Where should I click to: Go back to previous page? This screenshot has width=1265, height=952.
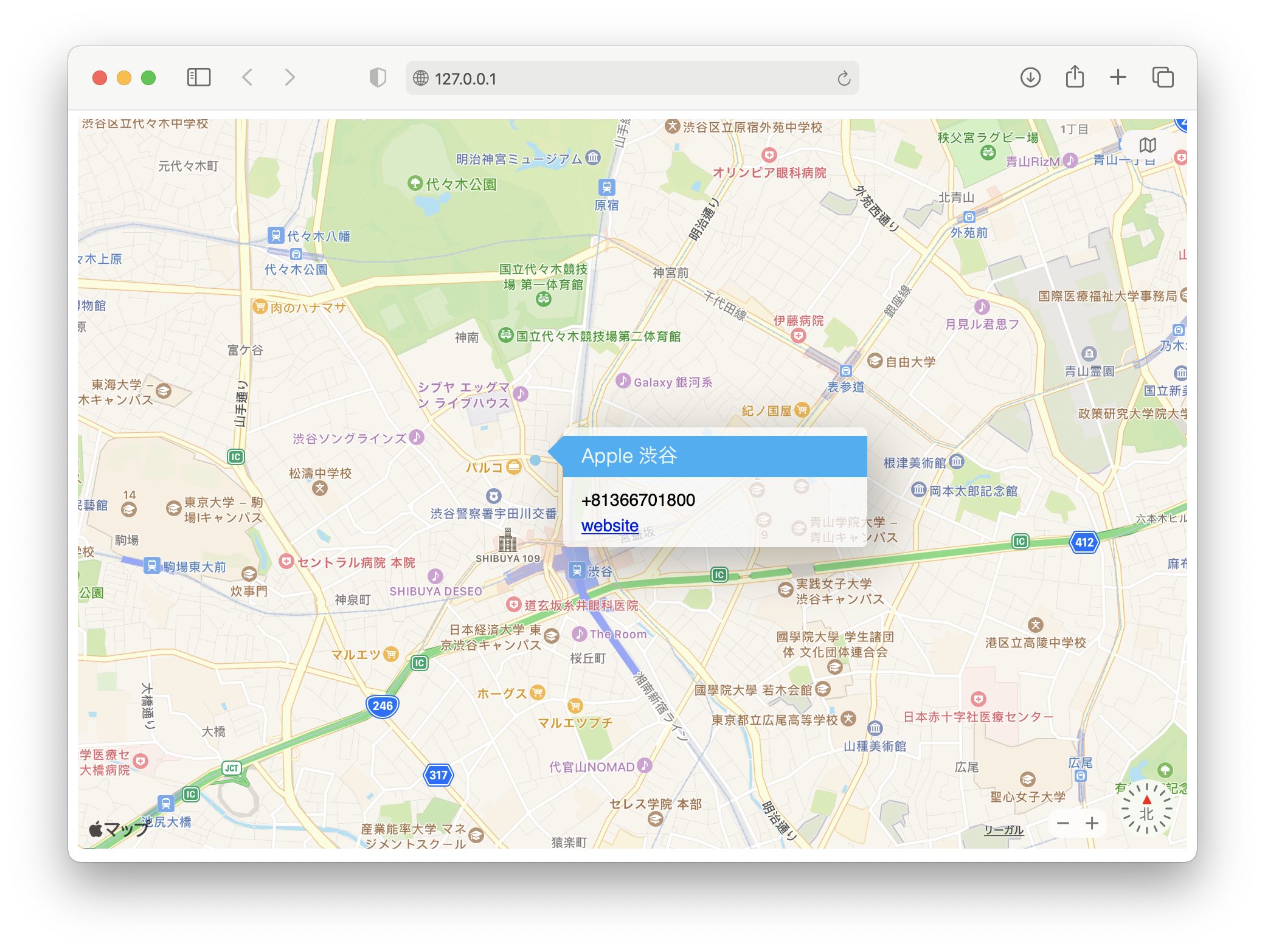coord(247,78)
